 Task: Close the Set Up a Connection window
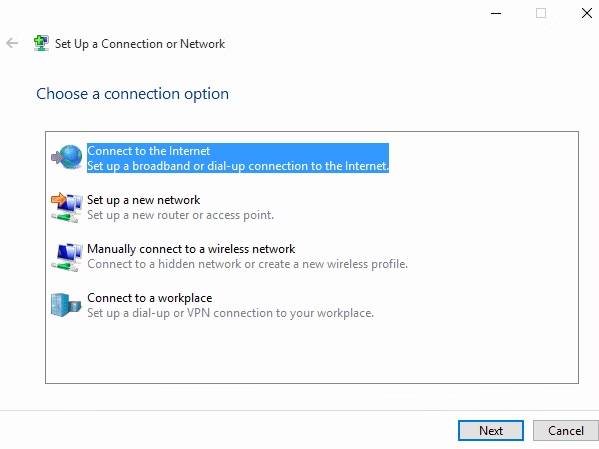[587, 13]
